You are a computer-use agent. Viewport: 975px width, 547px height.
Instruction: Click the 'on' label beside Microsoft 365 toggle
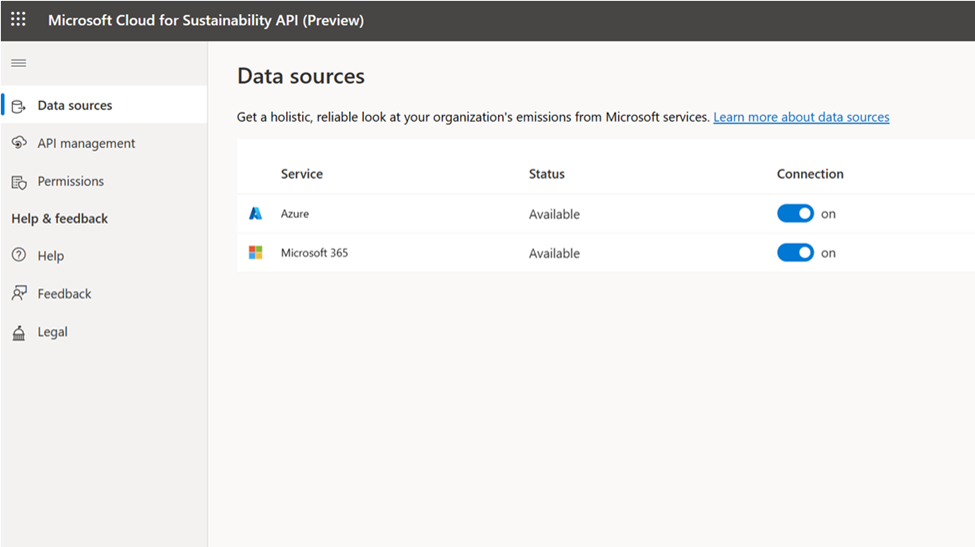(x=828, y=254)
